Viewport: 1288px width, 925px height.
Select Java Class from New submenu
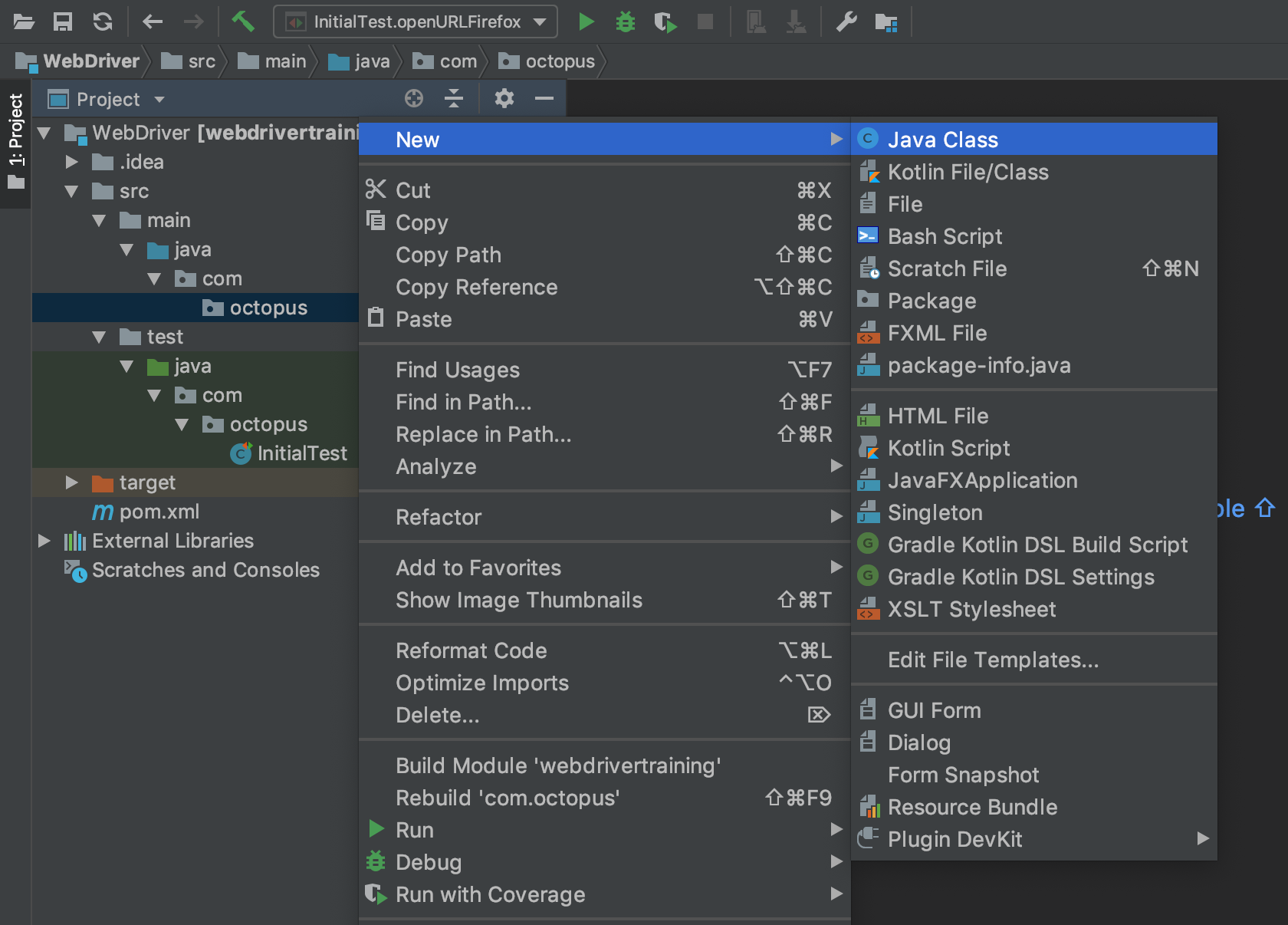942,140
